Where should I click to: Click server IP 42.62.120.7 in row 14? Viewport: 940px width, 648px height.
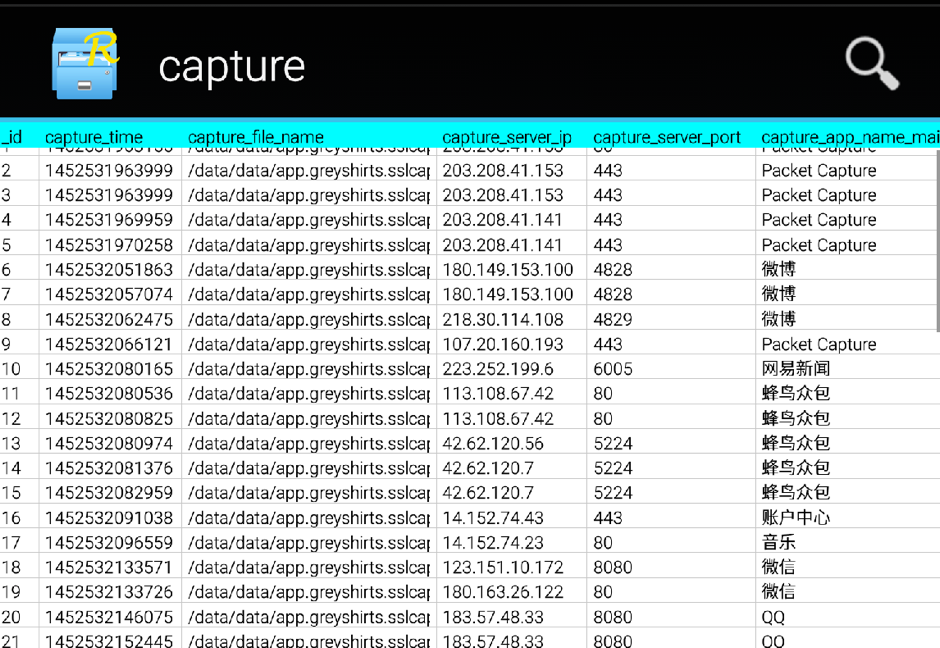tap(488, 468)
